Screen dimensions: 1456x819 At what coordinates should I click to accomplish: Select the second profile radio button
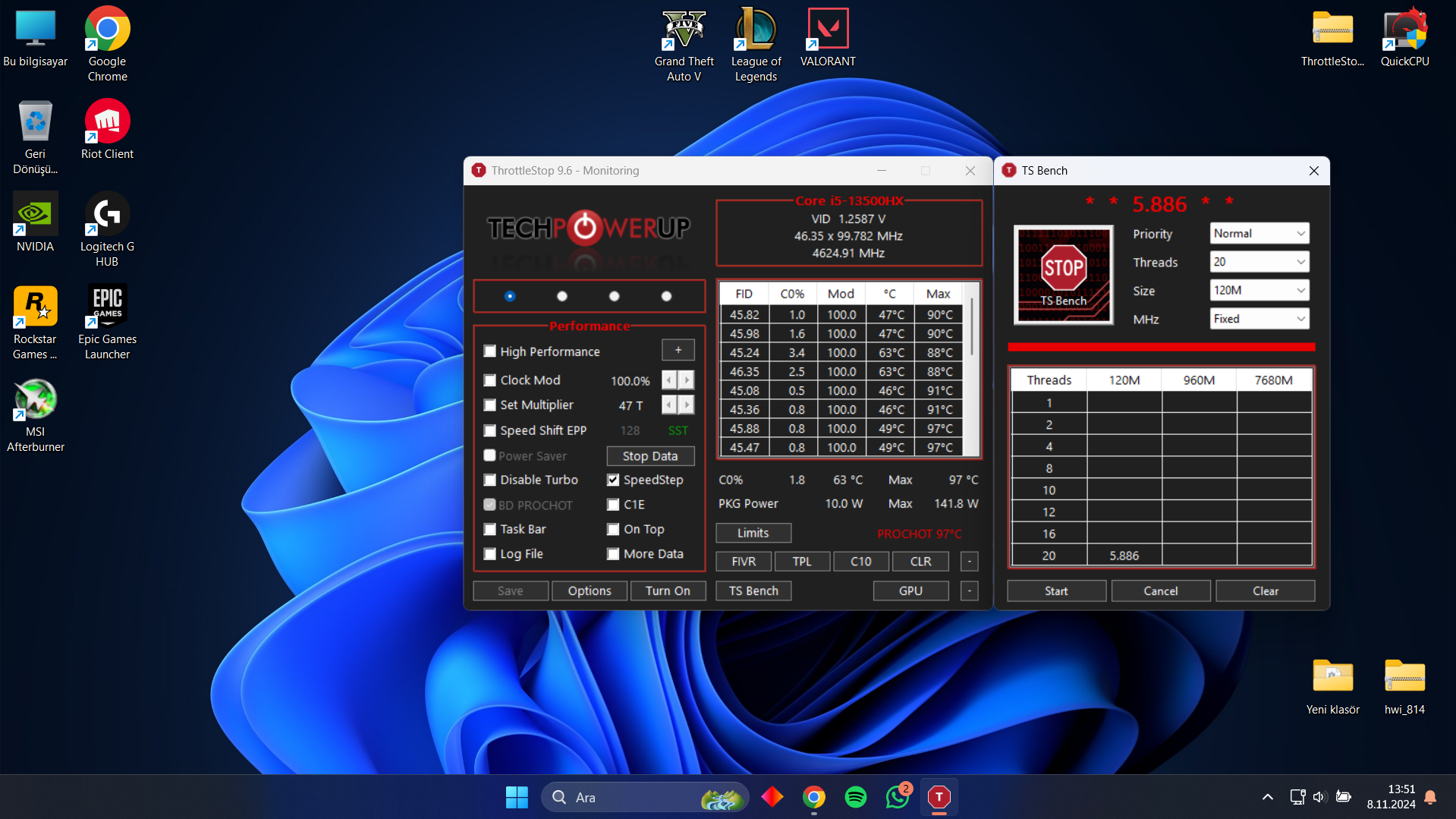(x=562, y=296)
